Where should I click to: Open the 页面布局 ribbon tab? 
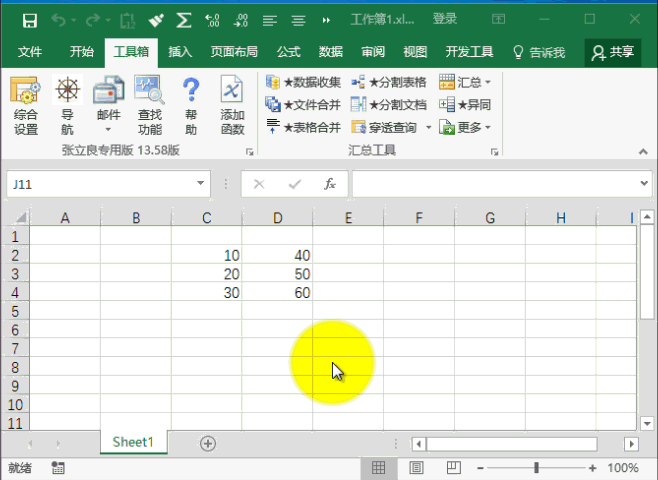click(x=234, y=52)
